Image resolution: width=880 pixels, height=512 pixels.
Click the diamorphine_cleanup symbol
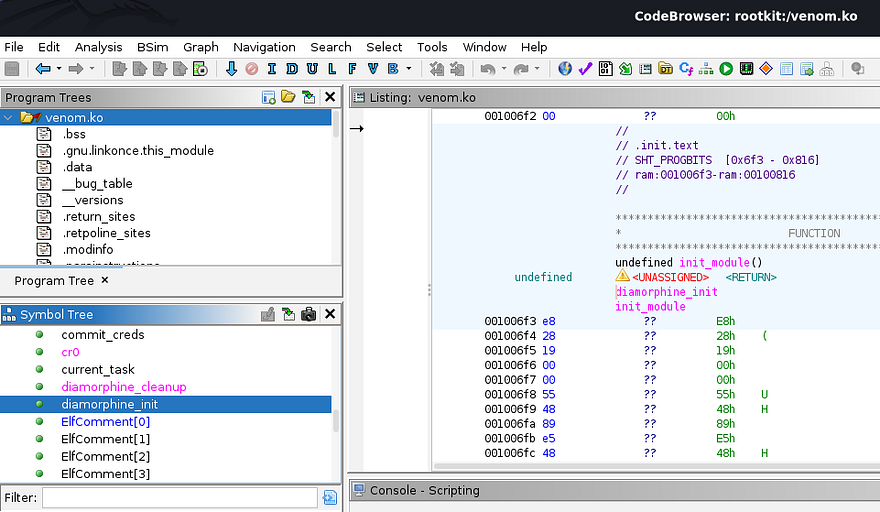[123, 387]
